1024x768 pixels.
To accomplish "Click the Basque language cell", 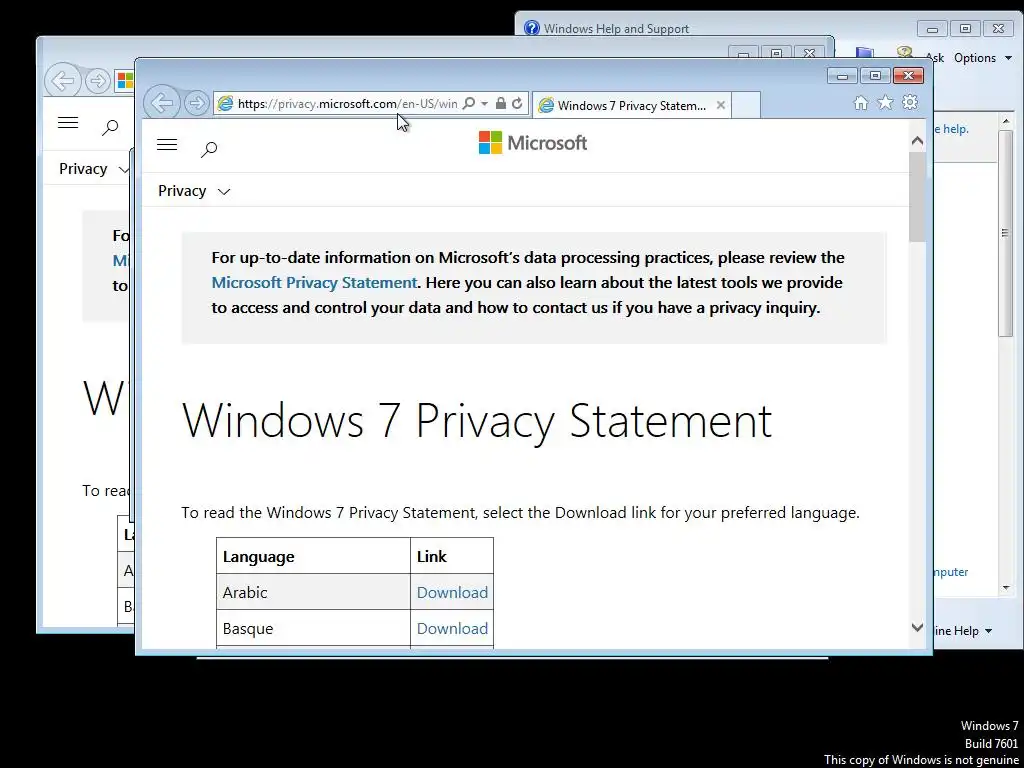I will click(x=313, y=628).
